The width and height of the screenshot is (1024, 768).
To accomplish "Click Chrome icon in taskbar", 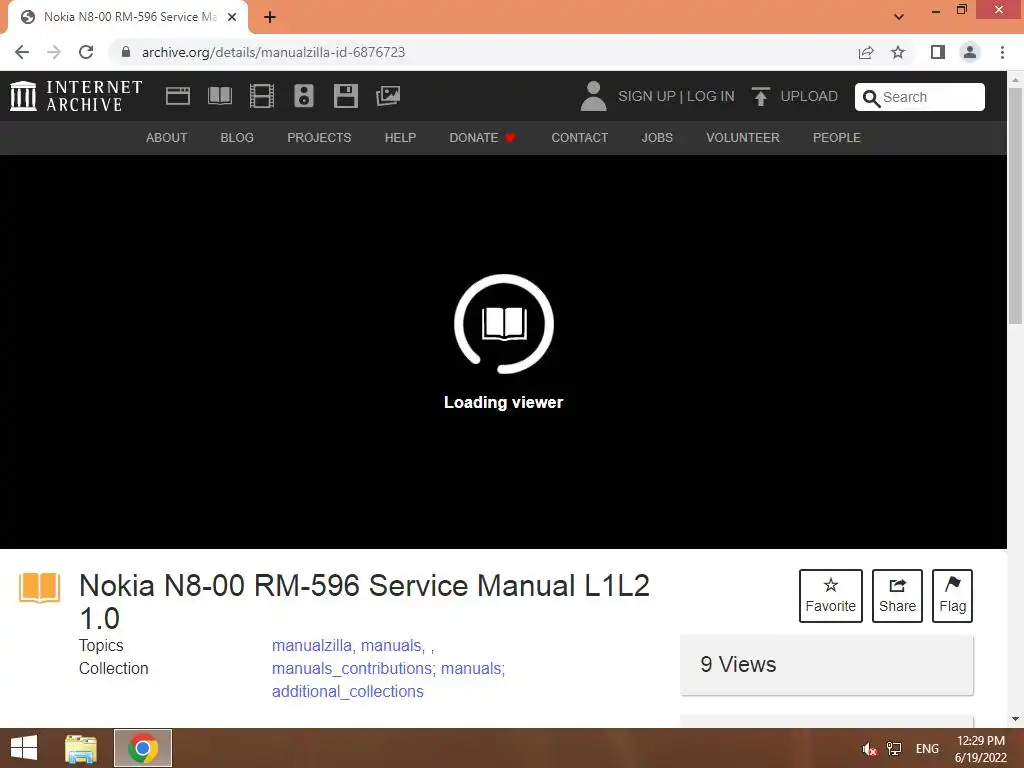I will [143, 748].
